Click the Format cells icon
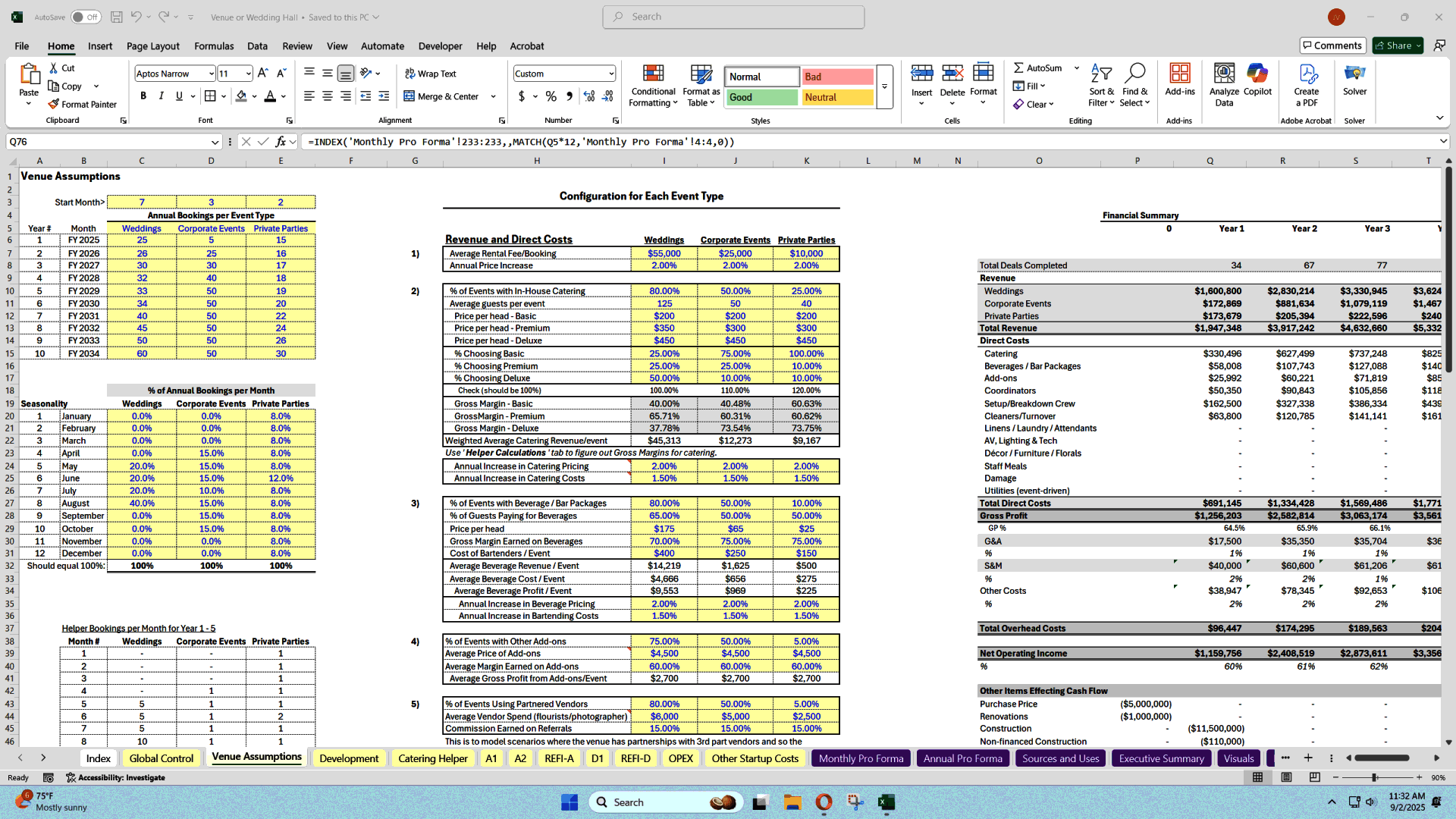 pos(983,73)
